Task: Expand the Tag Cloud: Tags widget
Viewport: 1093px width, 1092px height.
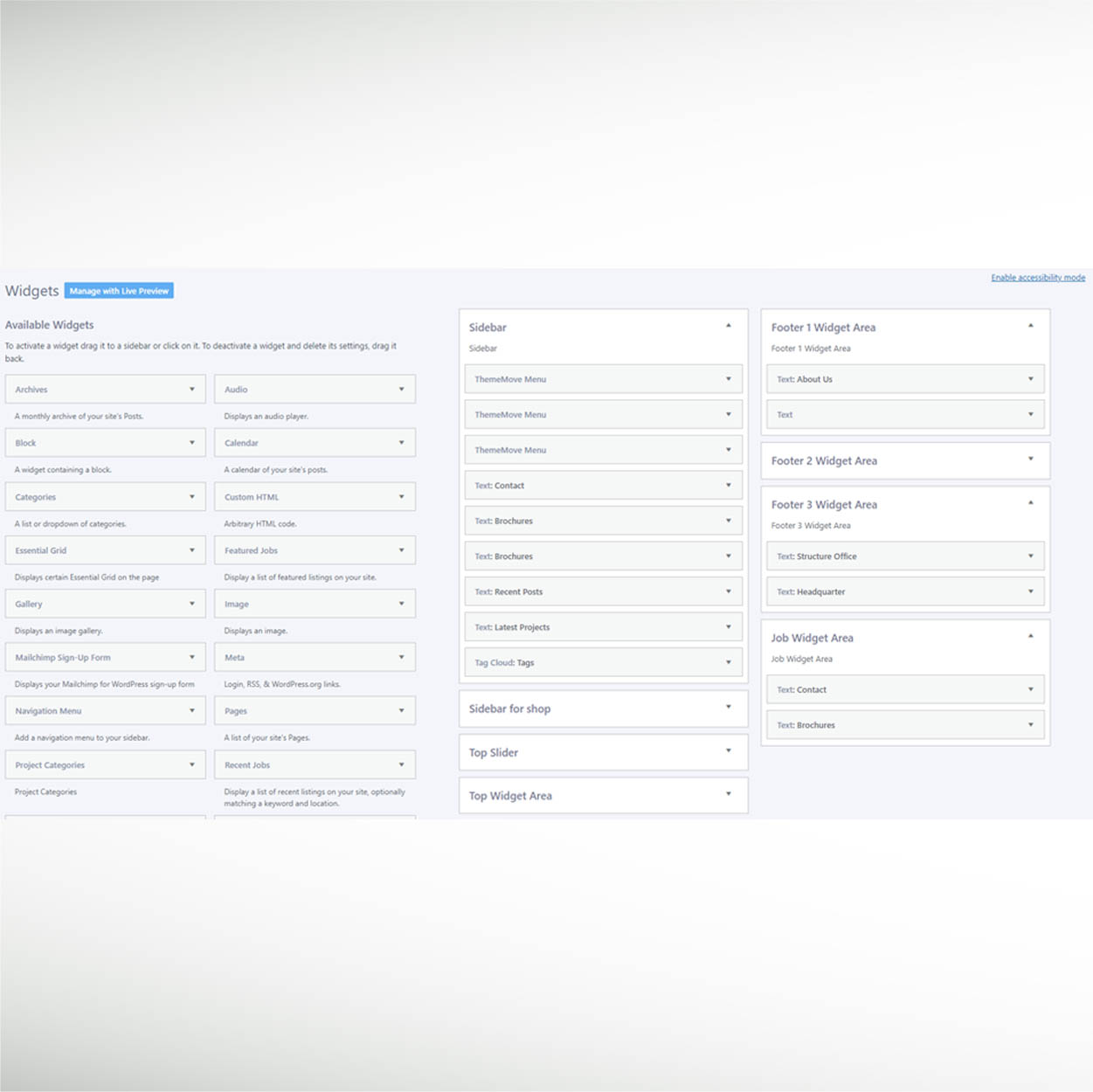Action: (x=728, y=662)
